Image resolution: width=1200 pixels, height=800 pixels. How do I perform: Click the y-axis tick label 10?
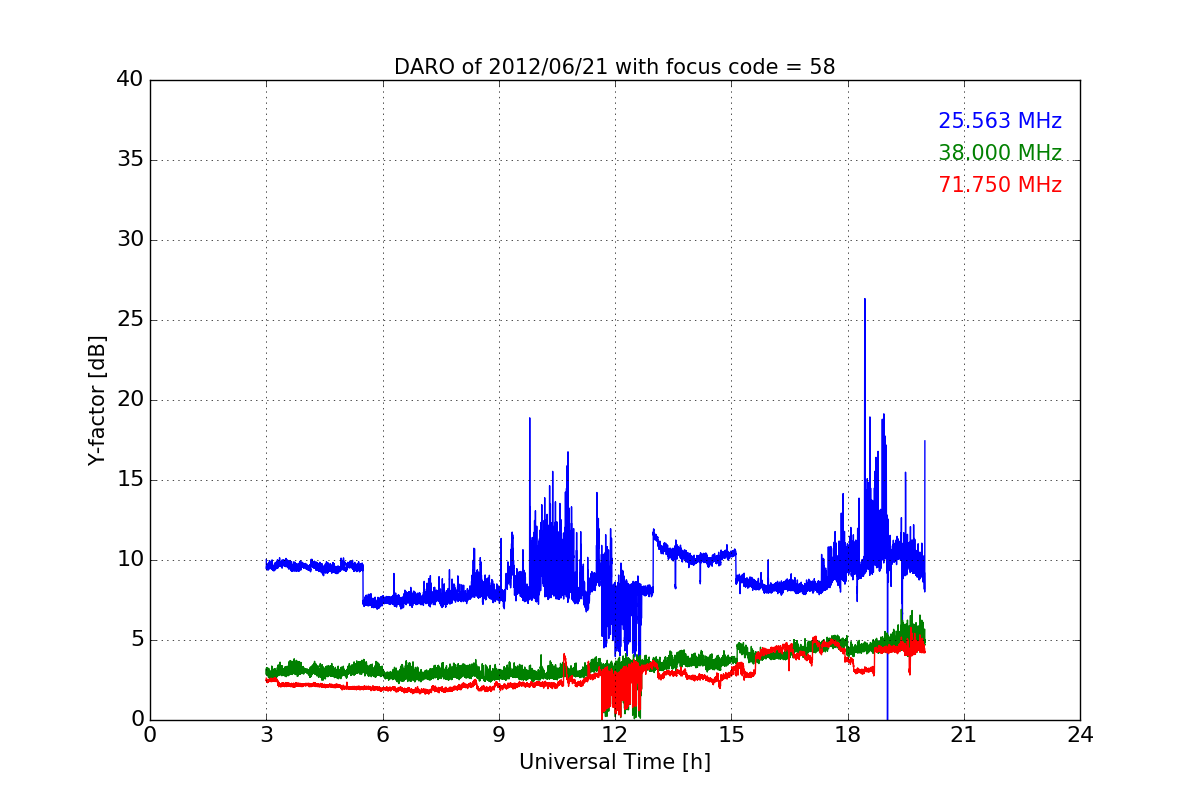point(130,560)
